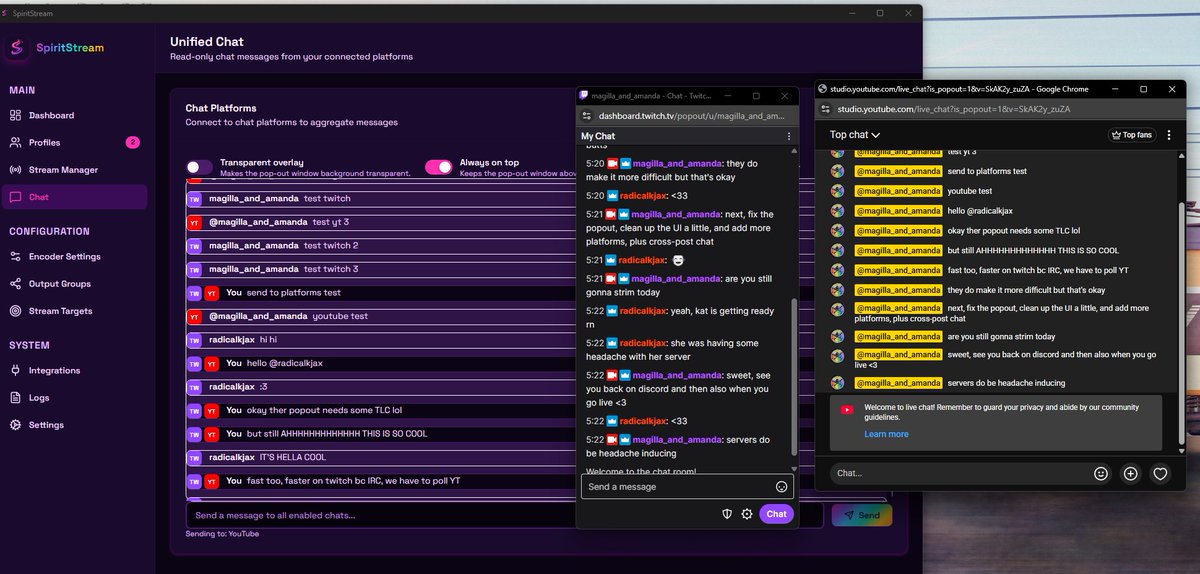The width and height of the screenshot is (1200, 574).
Task: Click the purple Twitch Chat button
Action: click(x=777, y=514)
